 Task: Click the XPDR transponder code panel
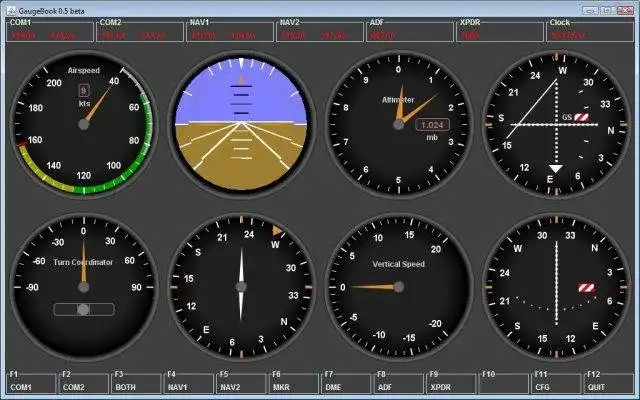(500, 31)
